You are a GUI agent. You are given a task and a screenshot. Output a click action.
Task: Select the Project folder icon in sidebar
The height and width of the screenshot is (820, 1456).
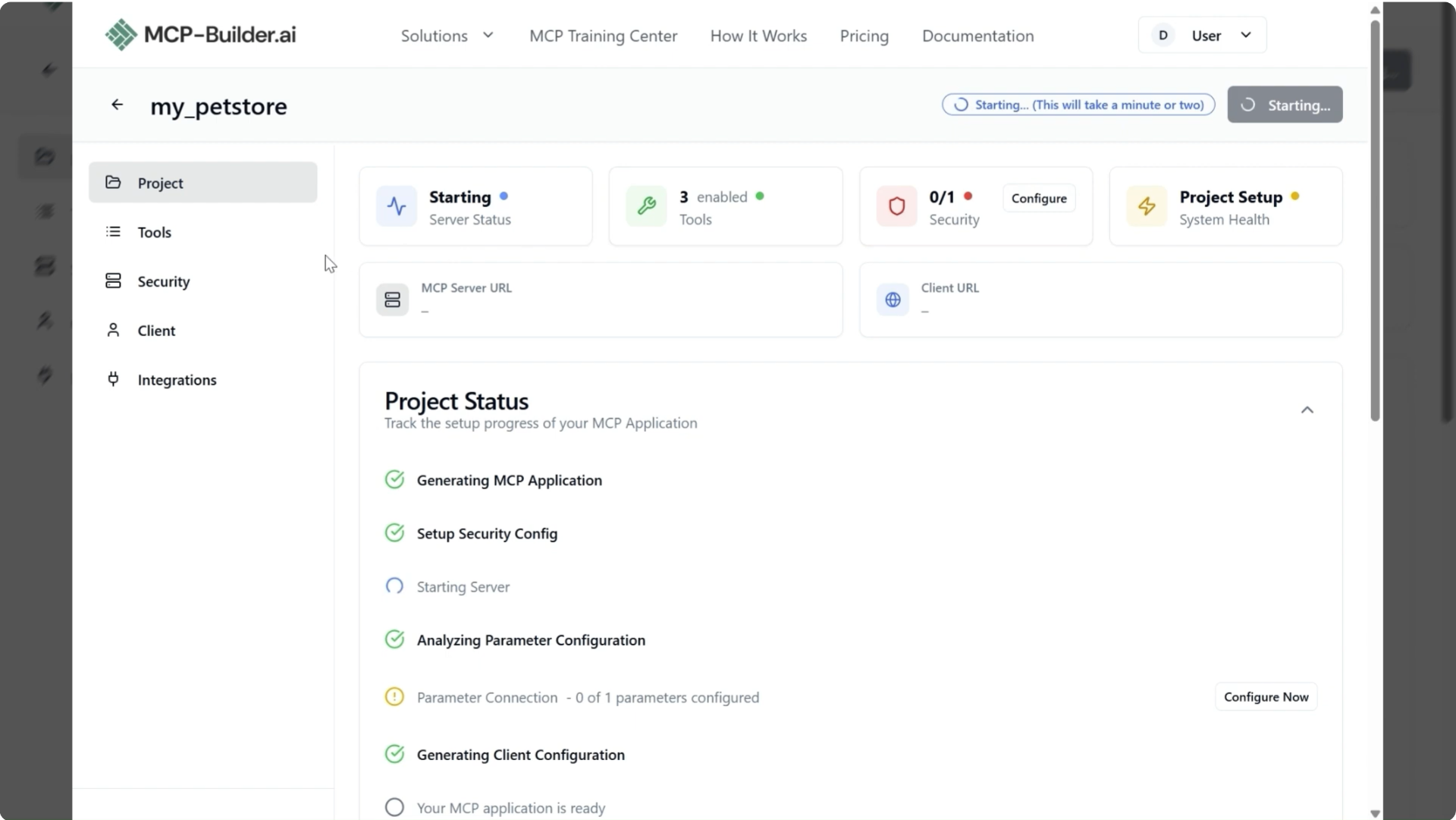[x=112, y=183]
